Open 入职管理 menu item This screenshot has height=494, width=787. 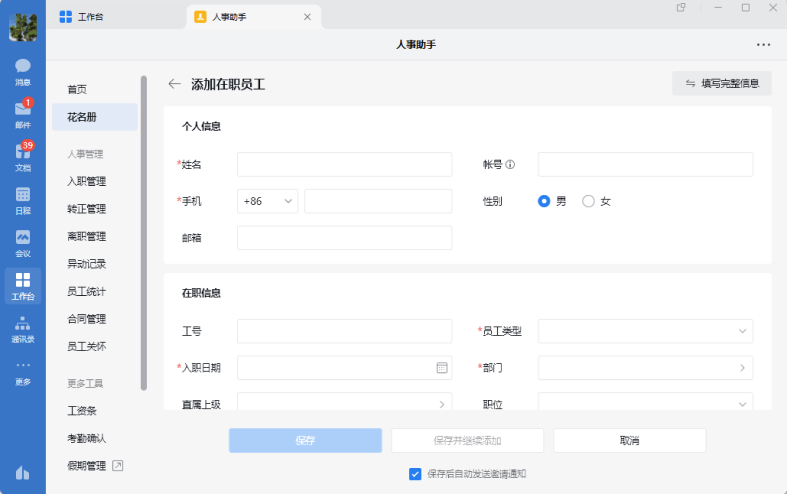point(87,181)
